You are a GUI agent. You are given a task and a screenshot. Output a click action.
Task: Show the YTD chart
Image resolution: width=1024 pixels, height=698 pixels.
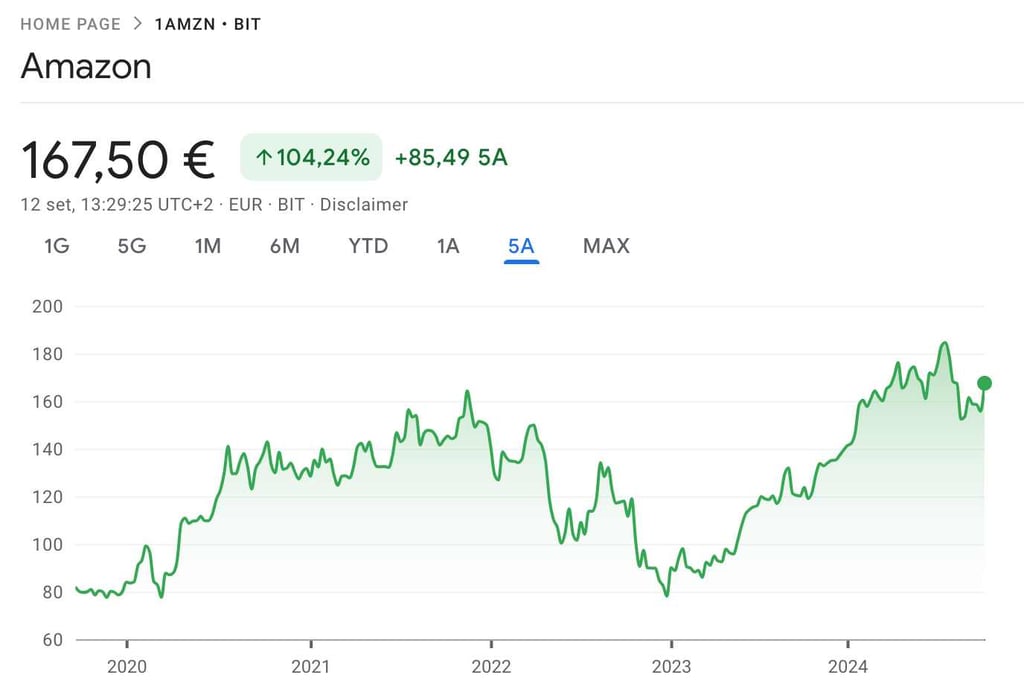(x=367, y=246)
